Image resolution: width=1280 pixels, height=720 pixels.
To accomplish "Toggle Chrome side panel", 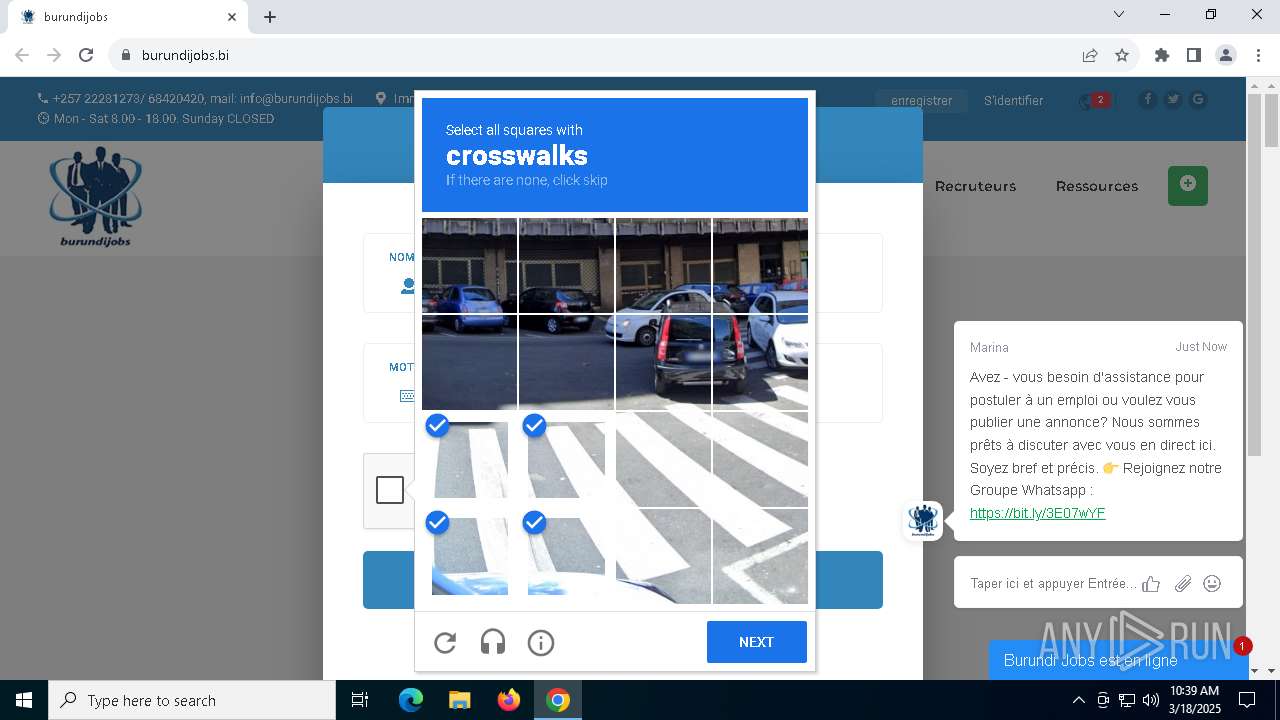I will pyautogui.click(x=1194, y=55).
